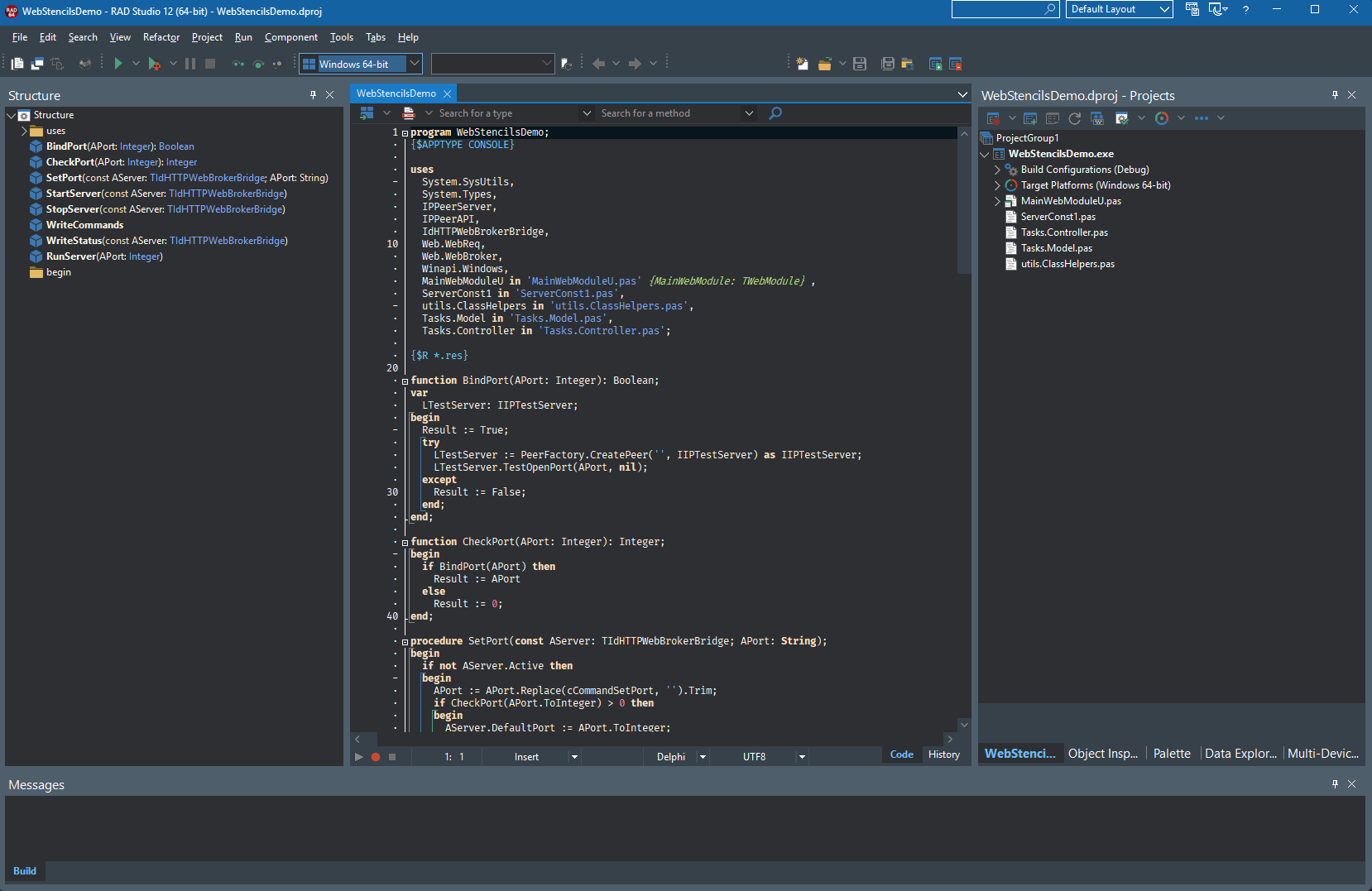
Task: Click the Save All icon in toolbar
Action: [888, 64]
